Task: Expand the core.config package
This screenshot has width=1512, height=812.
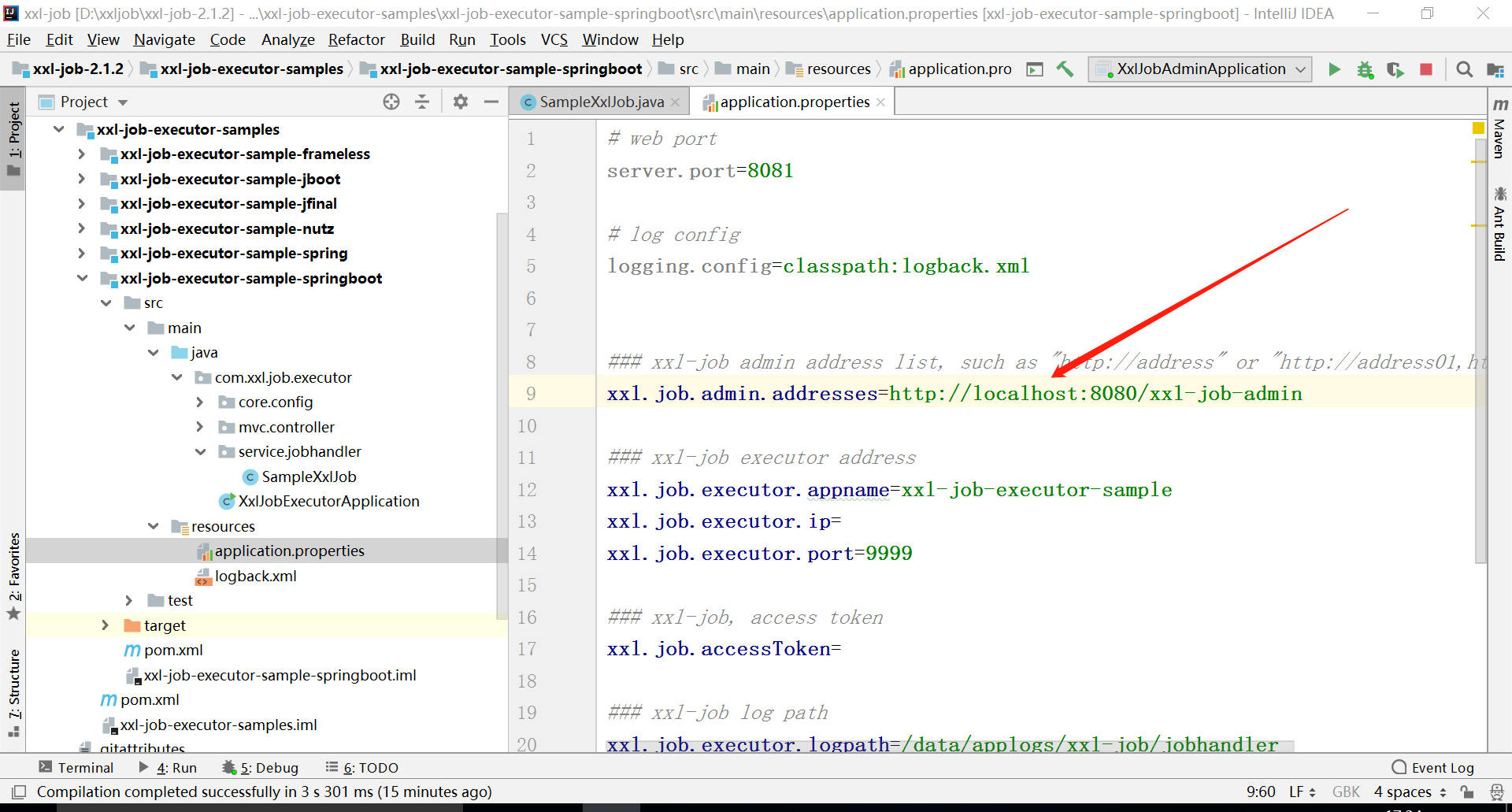Action: click(200, 402)
